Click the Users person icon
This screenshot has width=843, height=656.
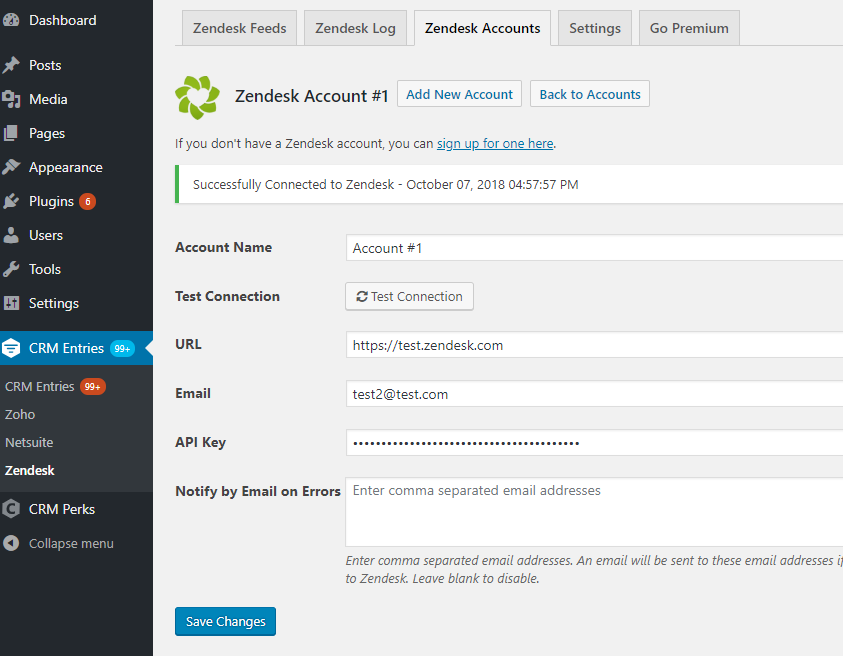(x=10, y=236)
